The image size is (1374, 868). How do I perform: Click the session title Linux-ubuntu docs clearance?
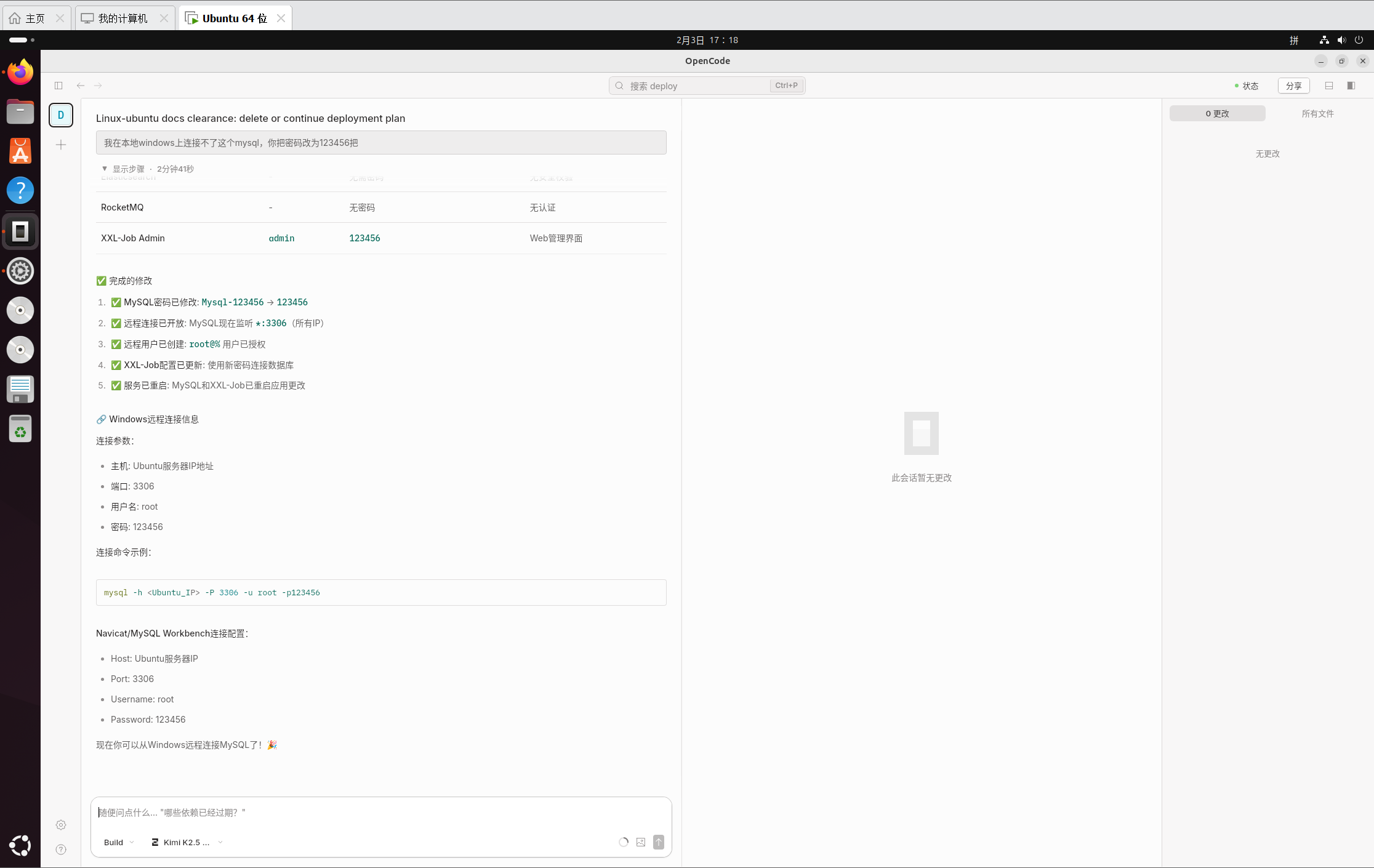[251, 118]
